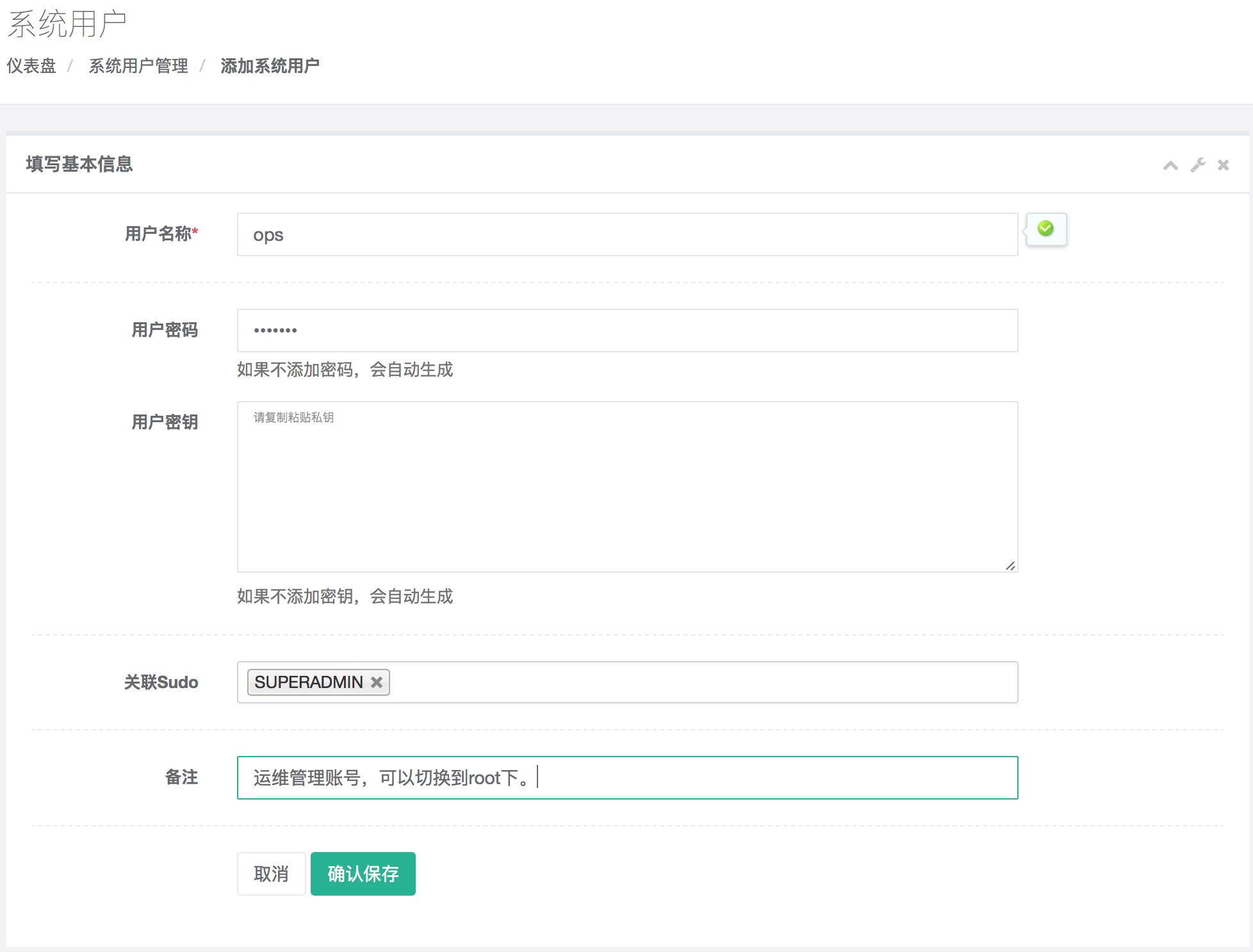Click the 系统用户 page heading
The width and height of the screenshot is (1253, 952).
coord(67,24)
